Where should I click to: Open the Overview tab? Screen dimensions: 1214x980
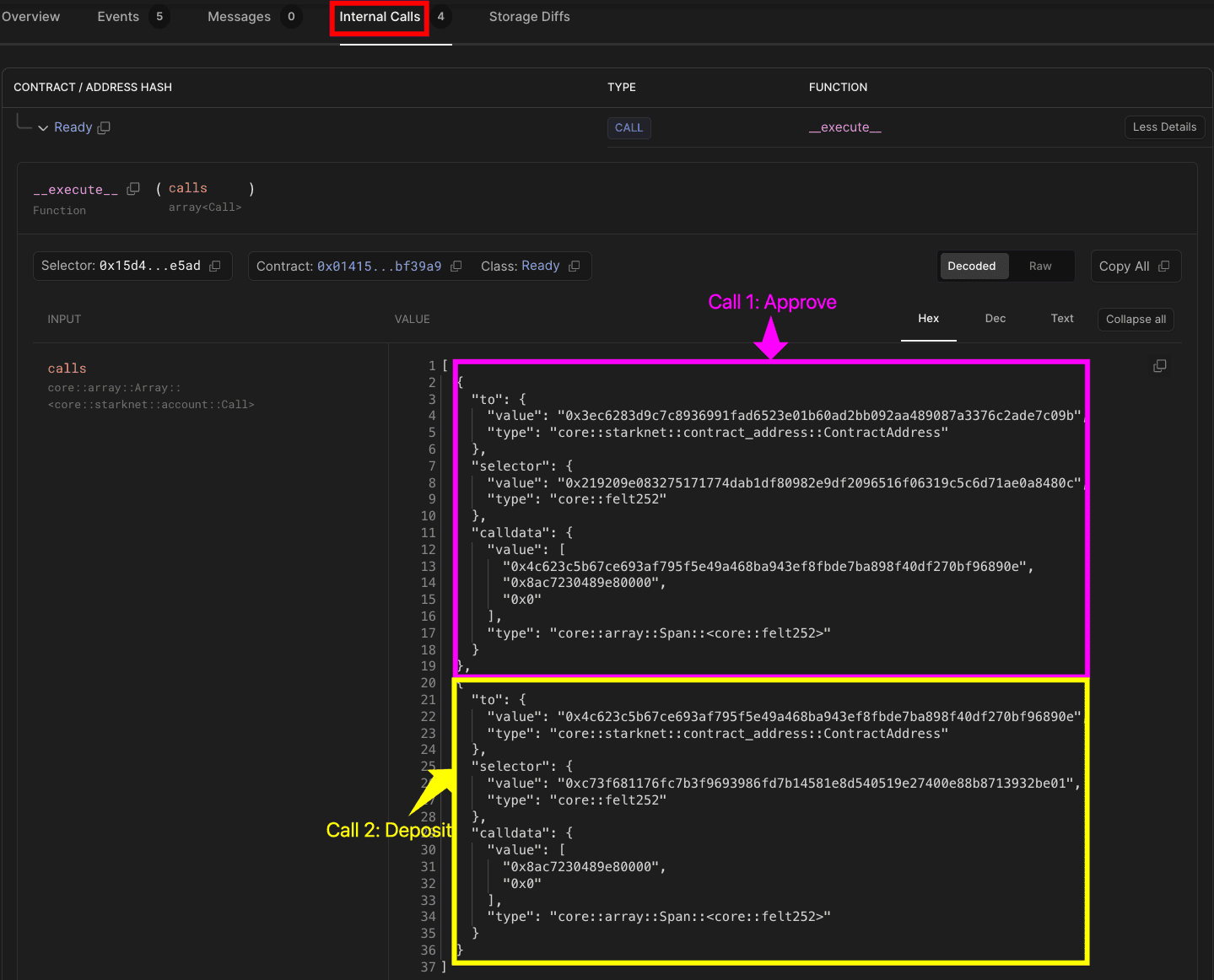[x=30, y=17]
